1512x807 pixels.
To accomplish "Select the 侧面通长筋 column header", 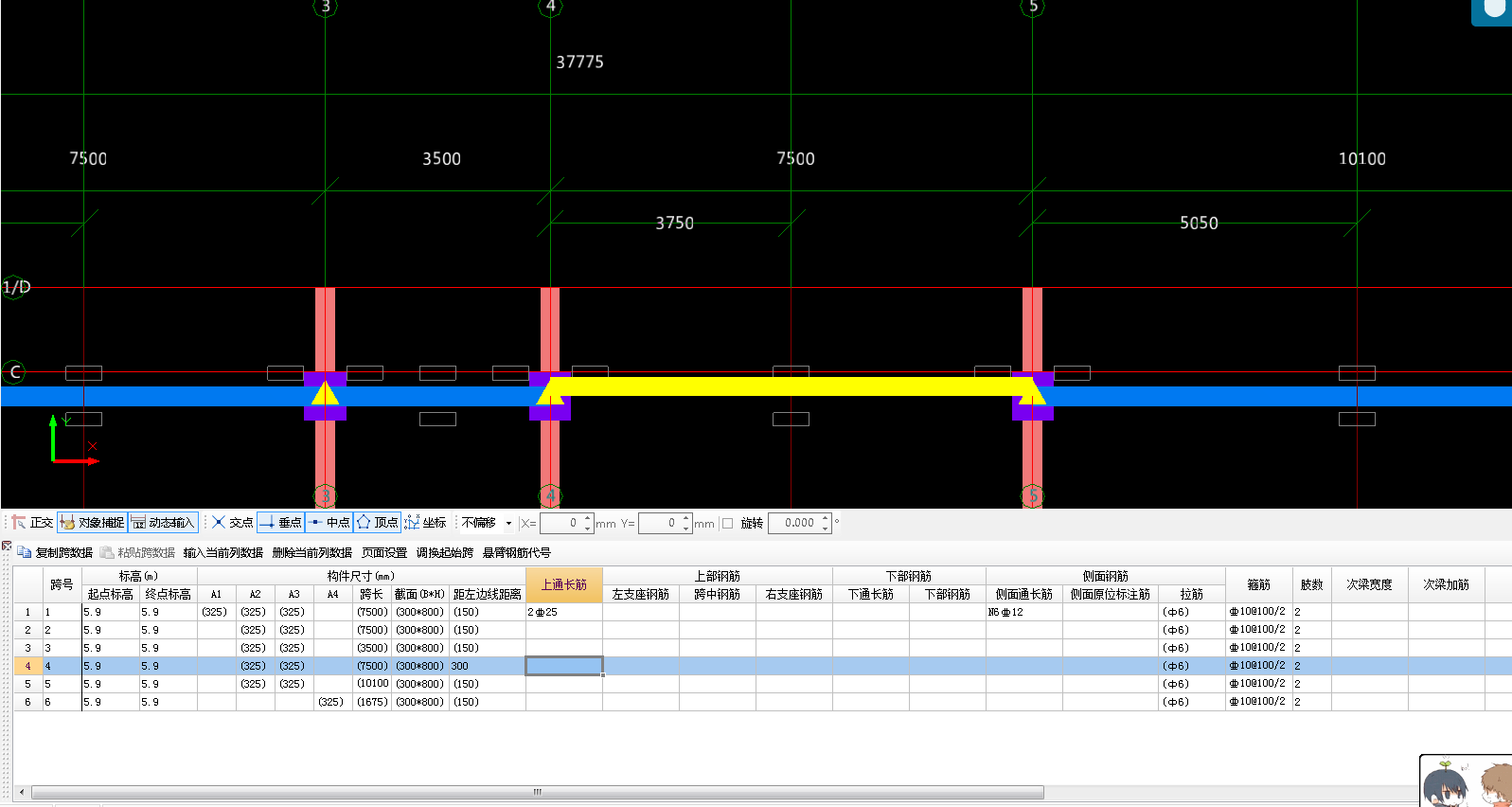I will [x=1024, y=594].
